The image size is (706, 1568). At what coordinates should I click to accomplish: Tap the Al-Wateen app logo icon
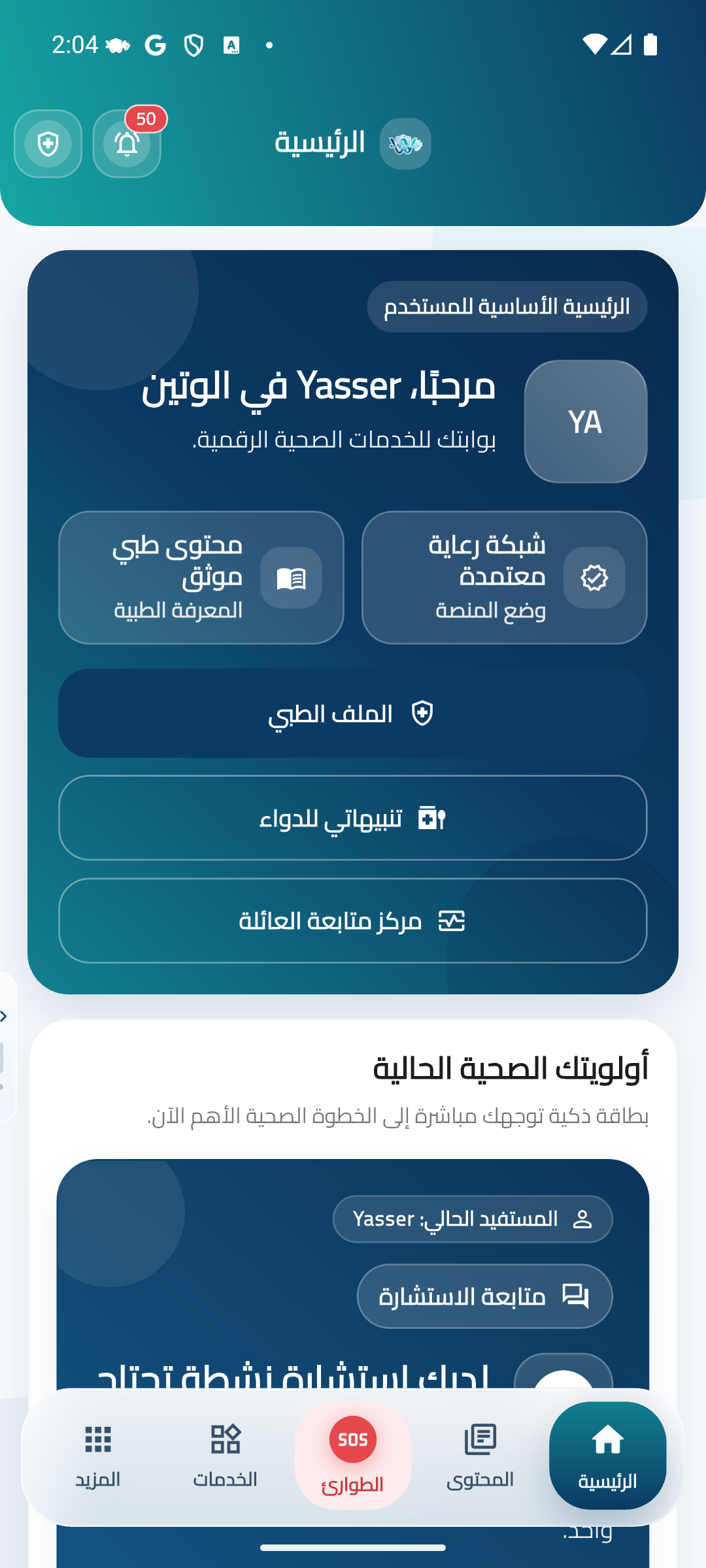pyautogui.click(x=405, y=144)
